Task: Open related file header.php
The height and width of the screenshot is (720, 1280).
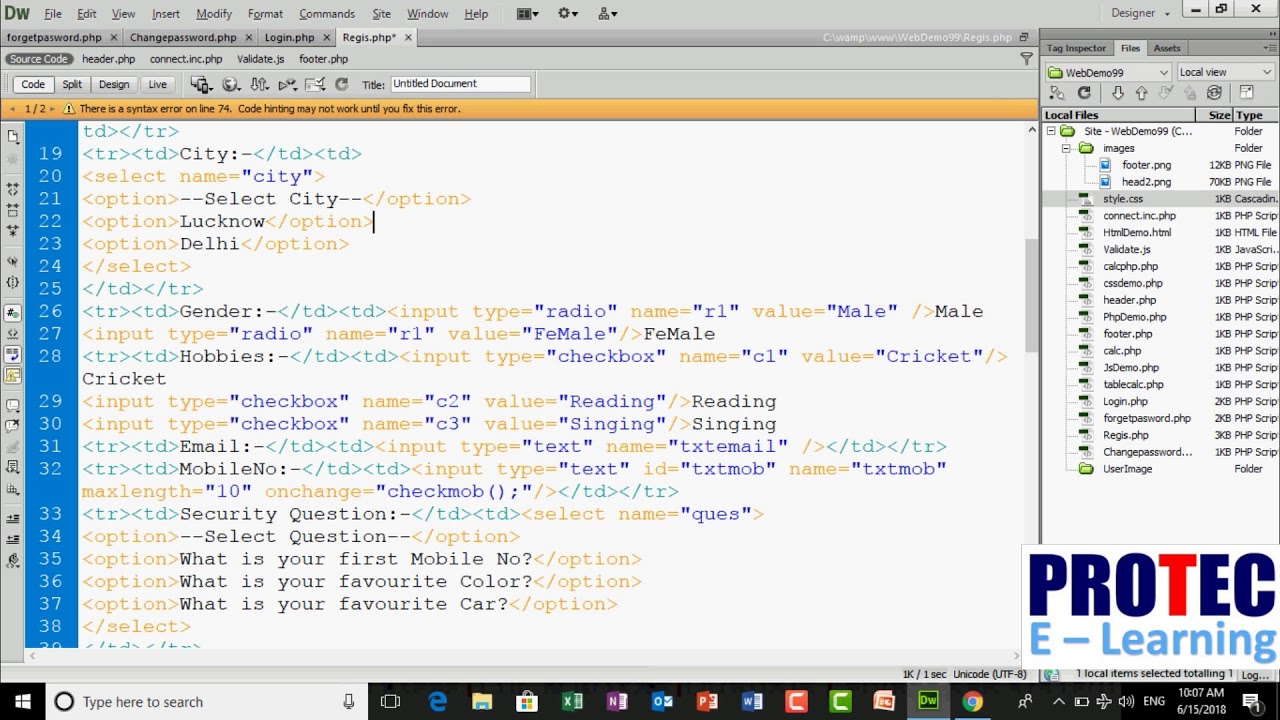Action: coord(108,59)
